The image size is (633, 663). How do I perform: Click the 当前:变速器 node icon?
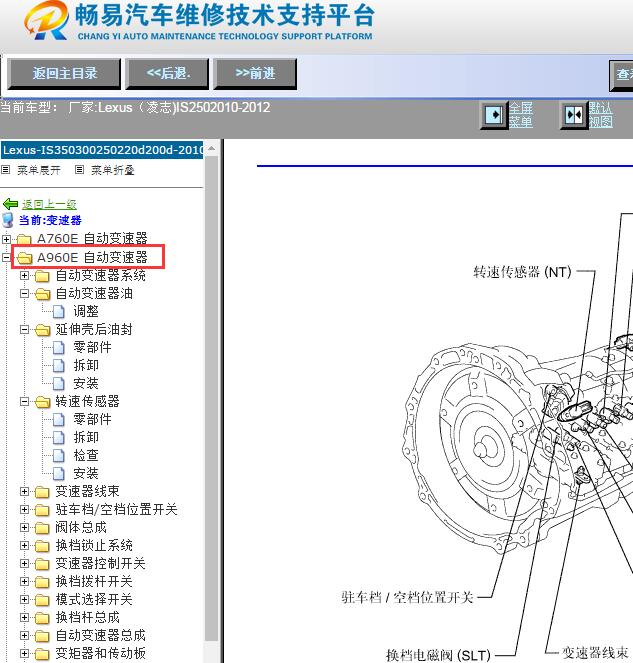click(8, 220)
